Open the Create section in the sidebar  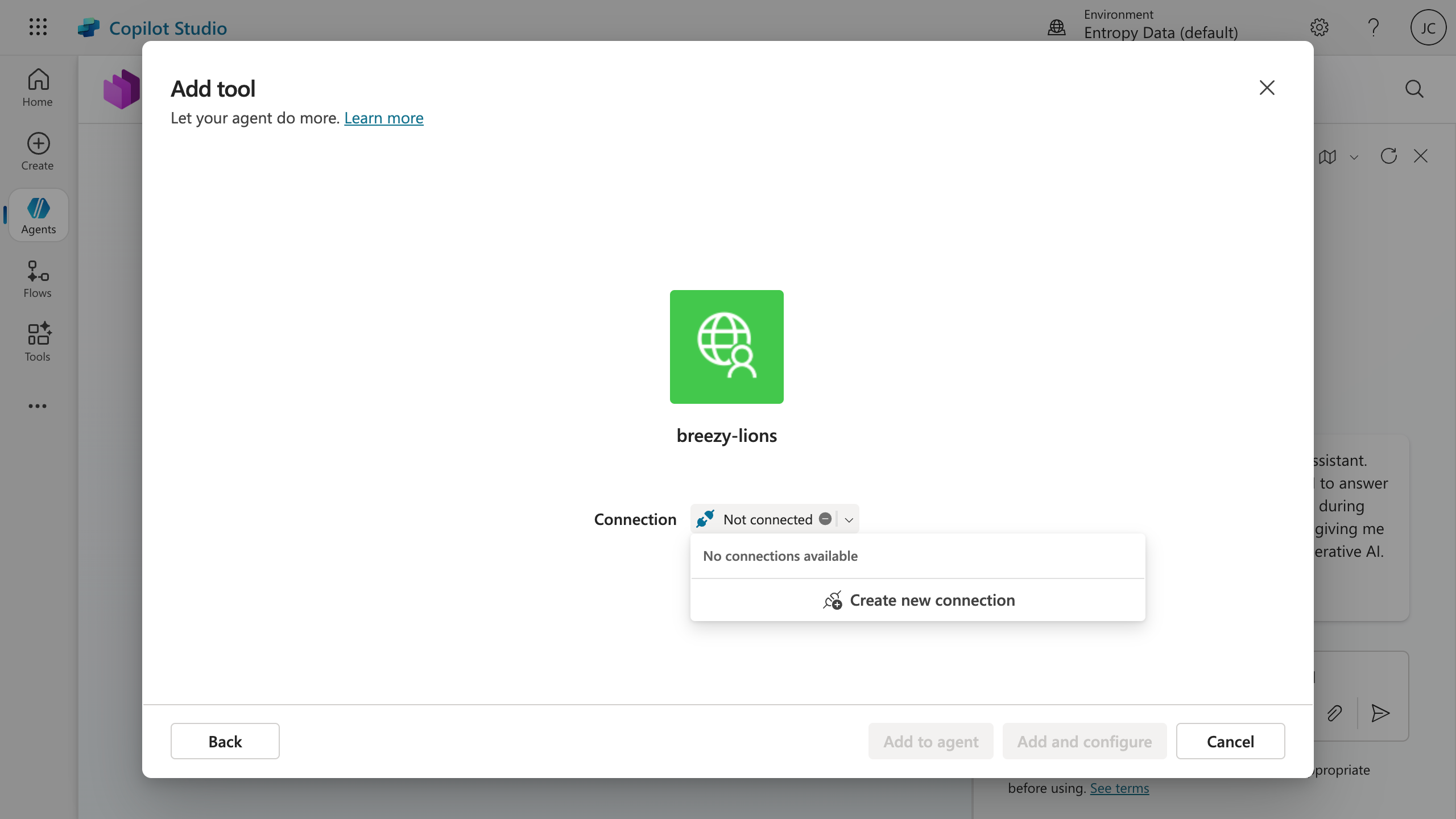tap(36, 150)
